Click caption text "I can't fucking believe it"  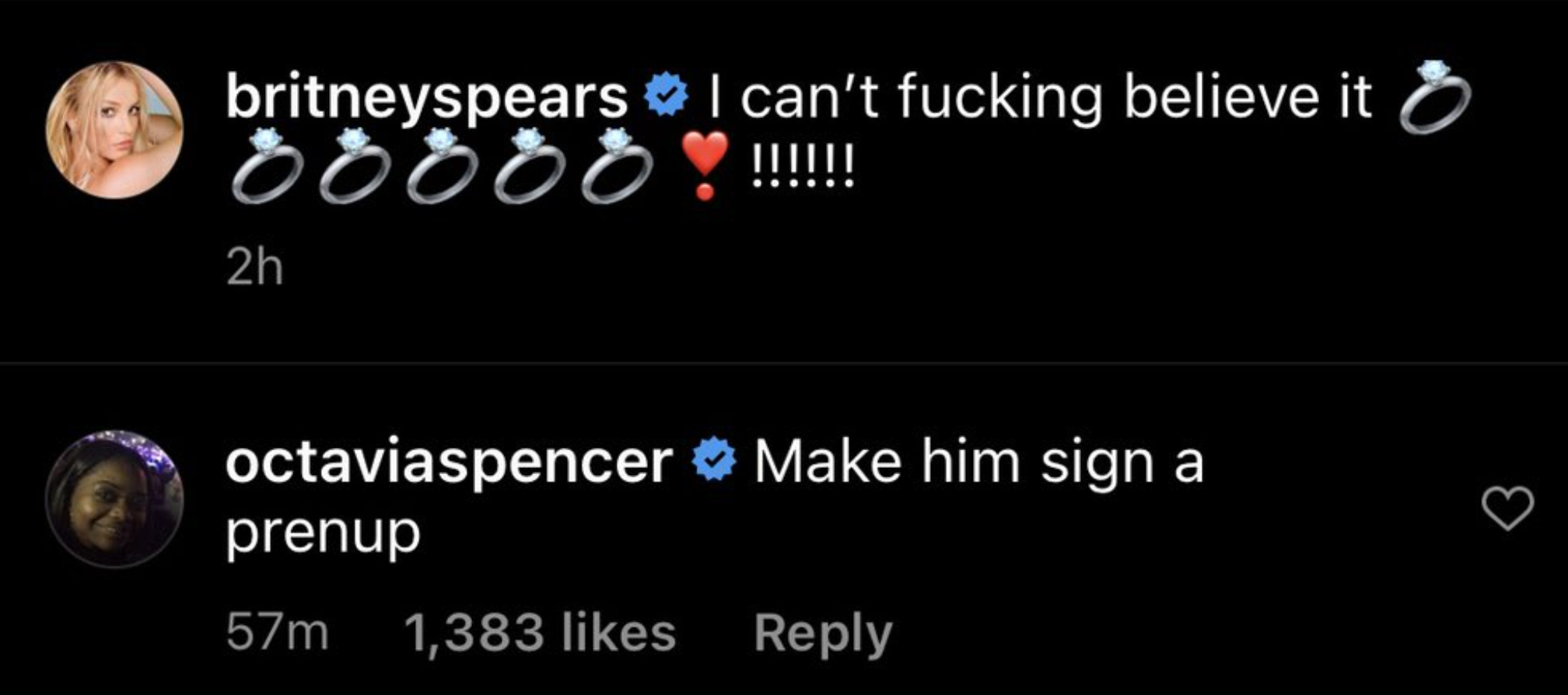tap(1039, 99)
